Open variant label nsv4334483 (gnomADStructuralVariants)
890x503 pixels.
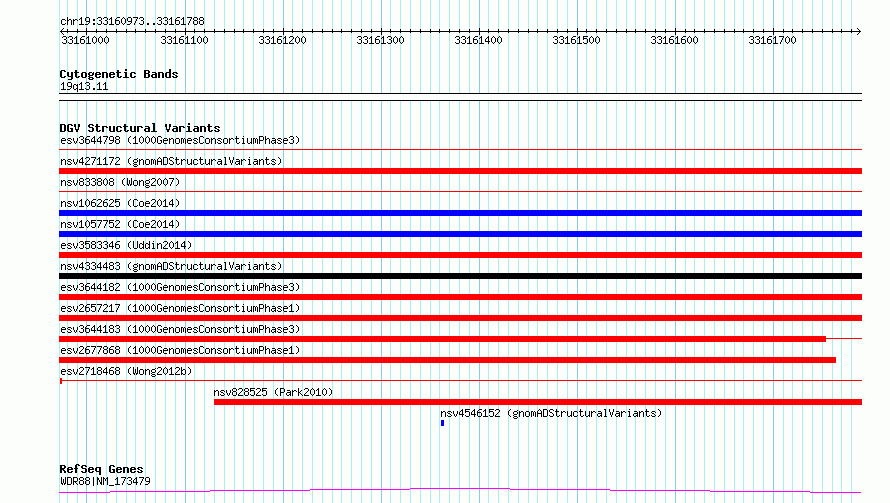click(171, 266)
